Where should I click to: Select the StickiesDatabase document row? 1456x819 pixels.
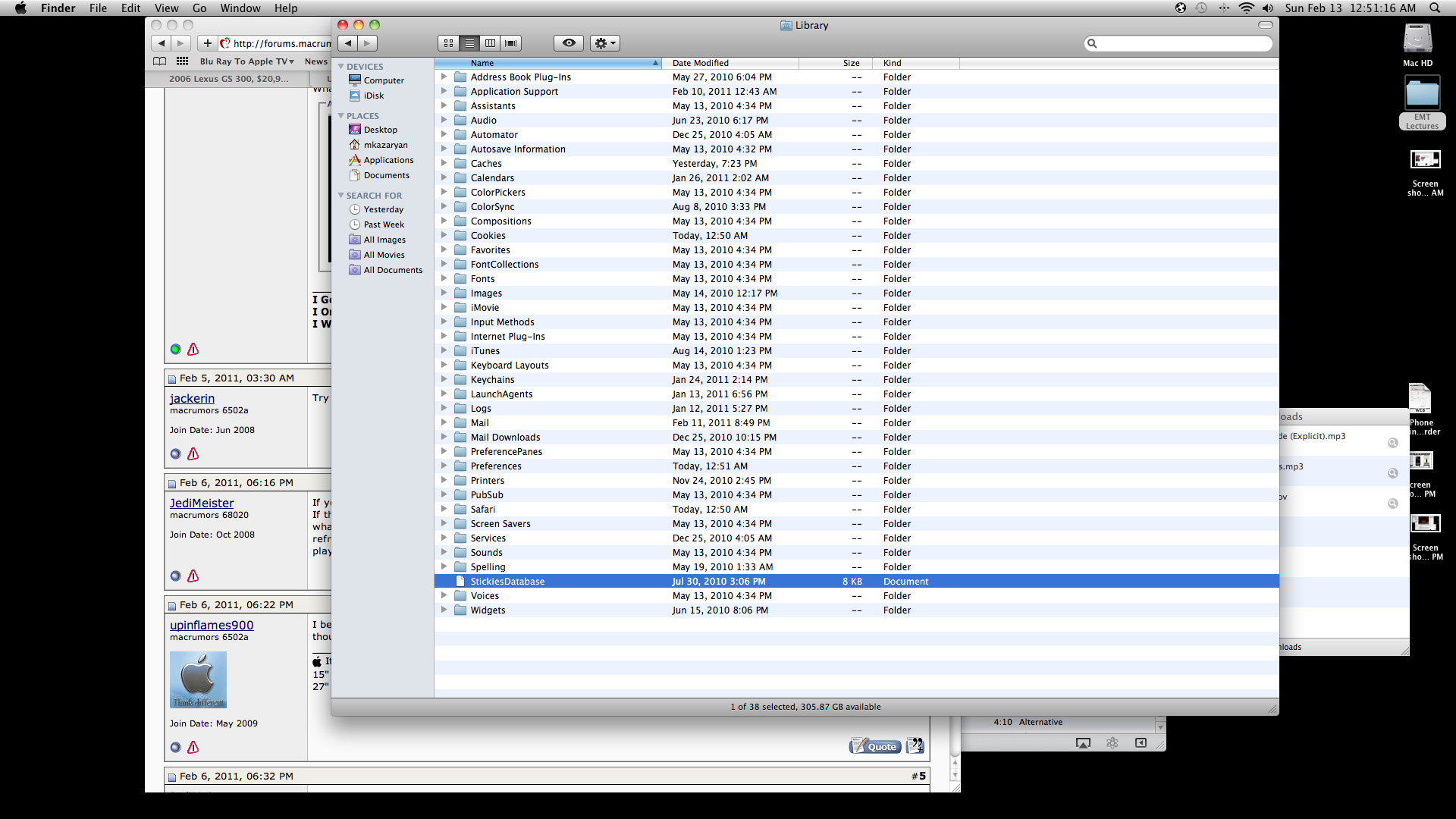pos(856,582)
